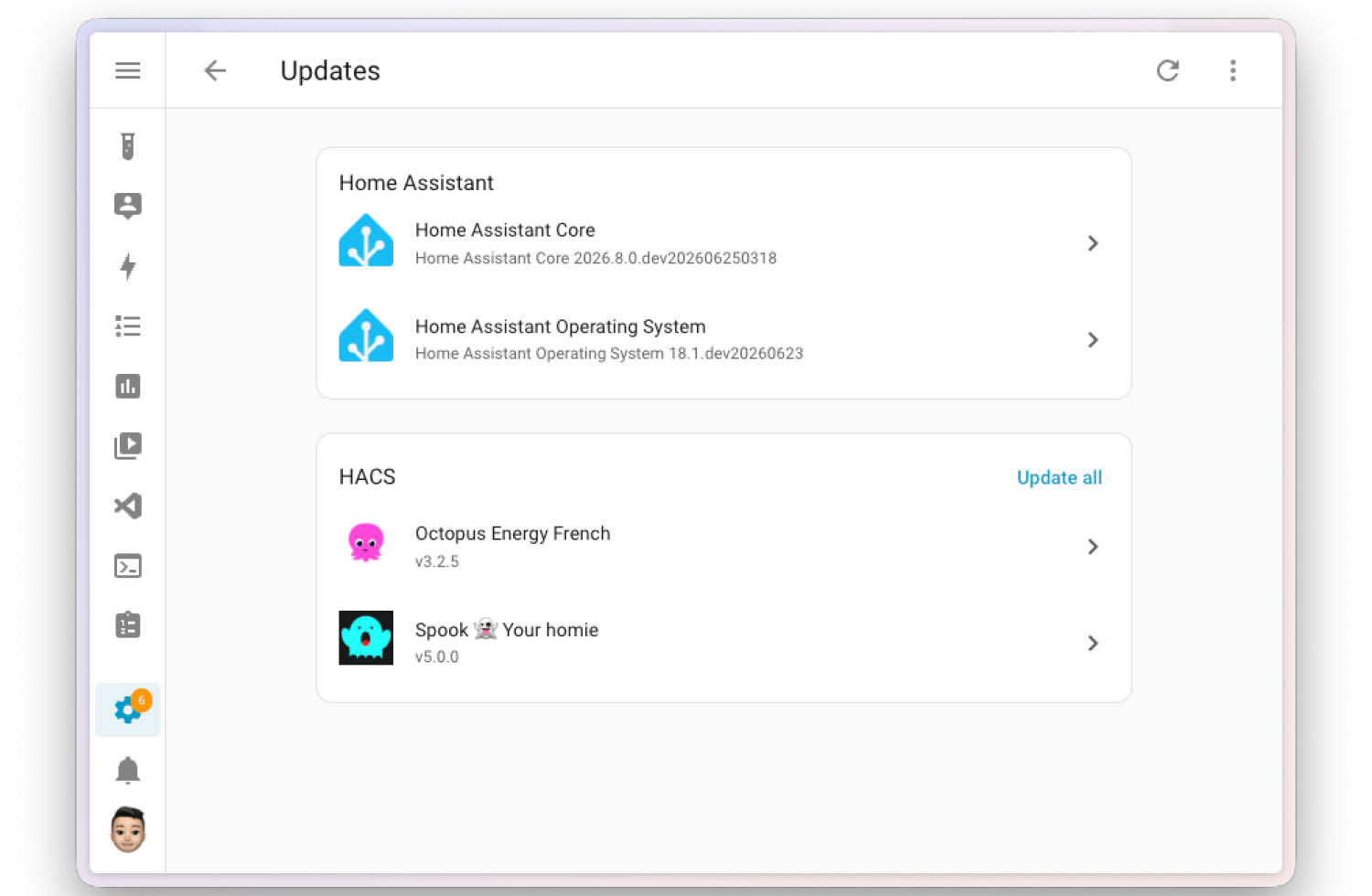Expand Octopus Energy French chevron
This screenshot has height=896, width=1372.
[1092, 547]
